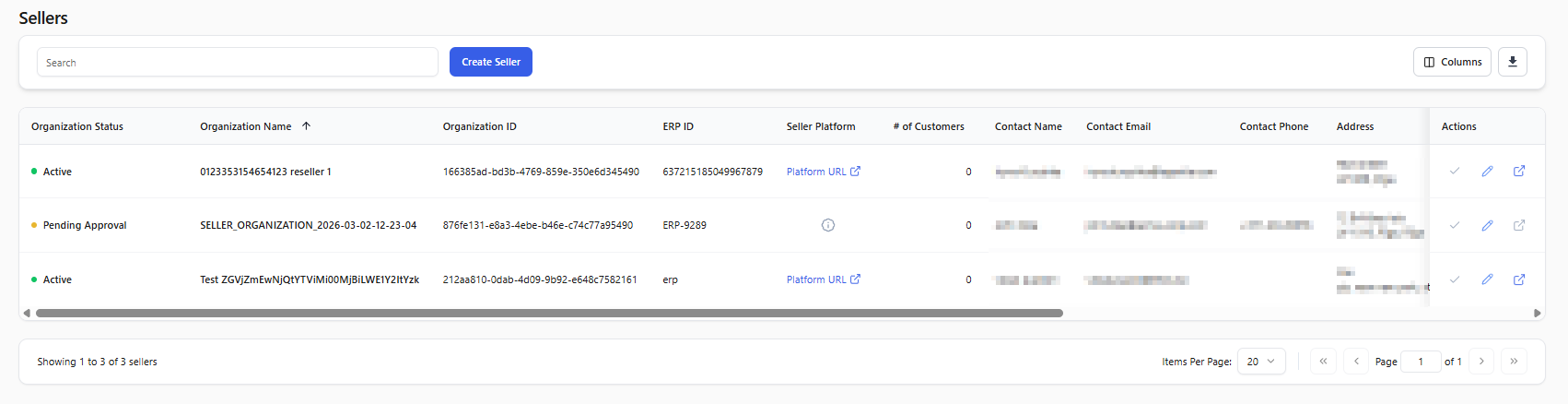
Task: Approve checkmark icon for reseller 1 row
Action: pos(1455,171)
